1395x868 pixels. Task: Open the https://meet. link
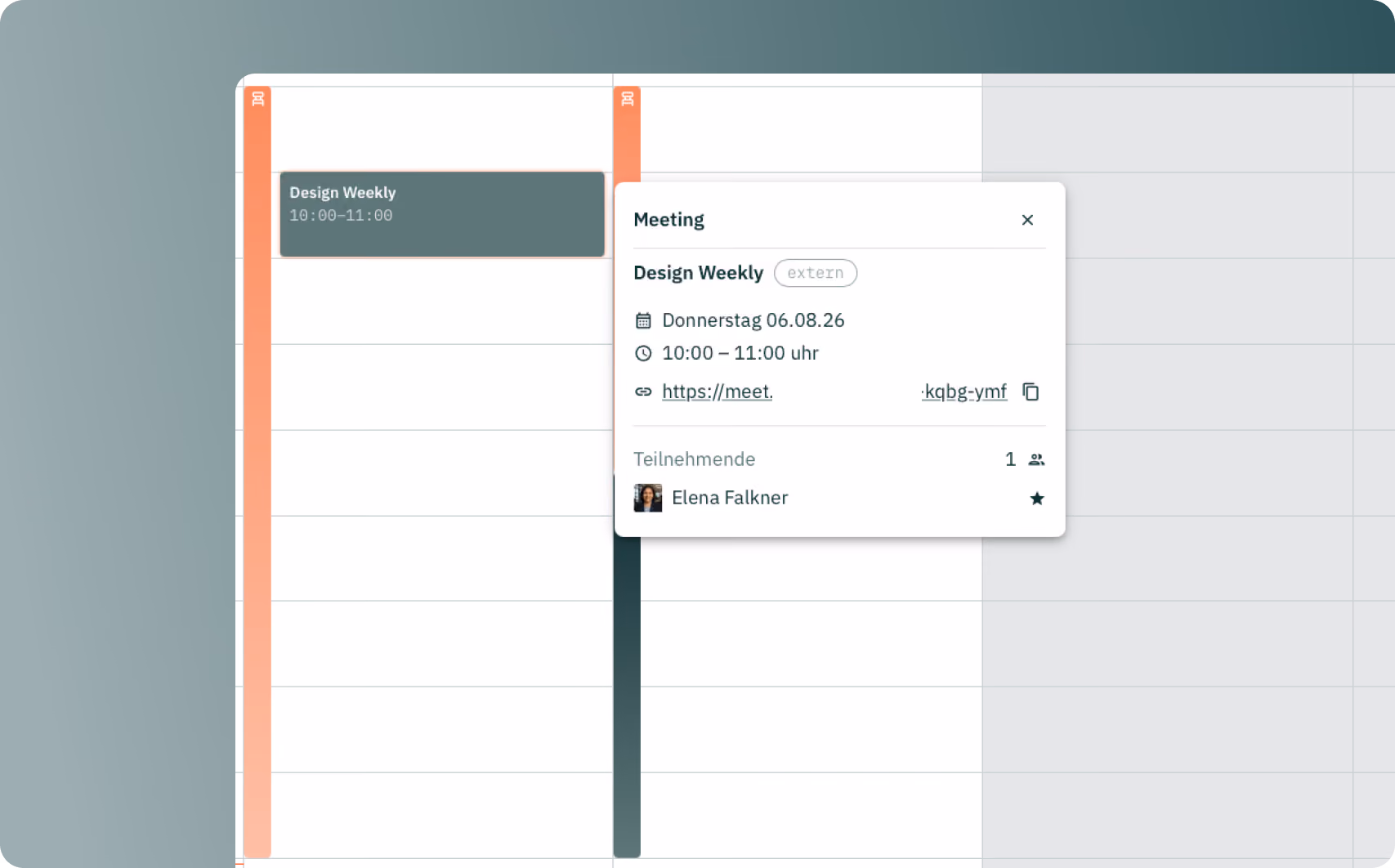pyautogui.click(x=718, y=391)
